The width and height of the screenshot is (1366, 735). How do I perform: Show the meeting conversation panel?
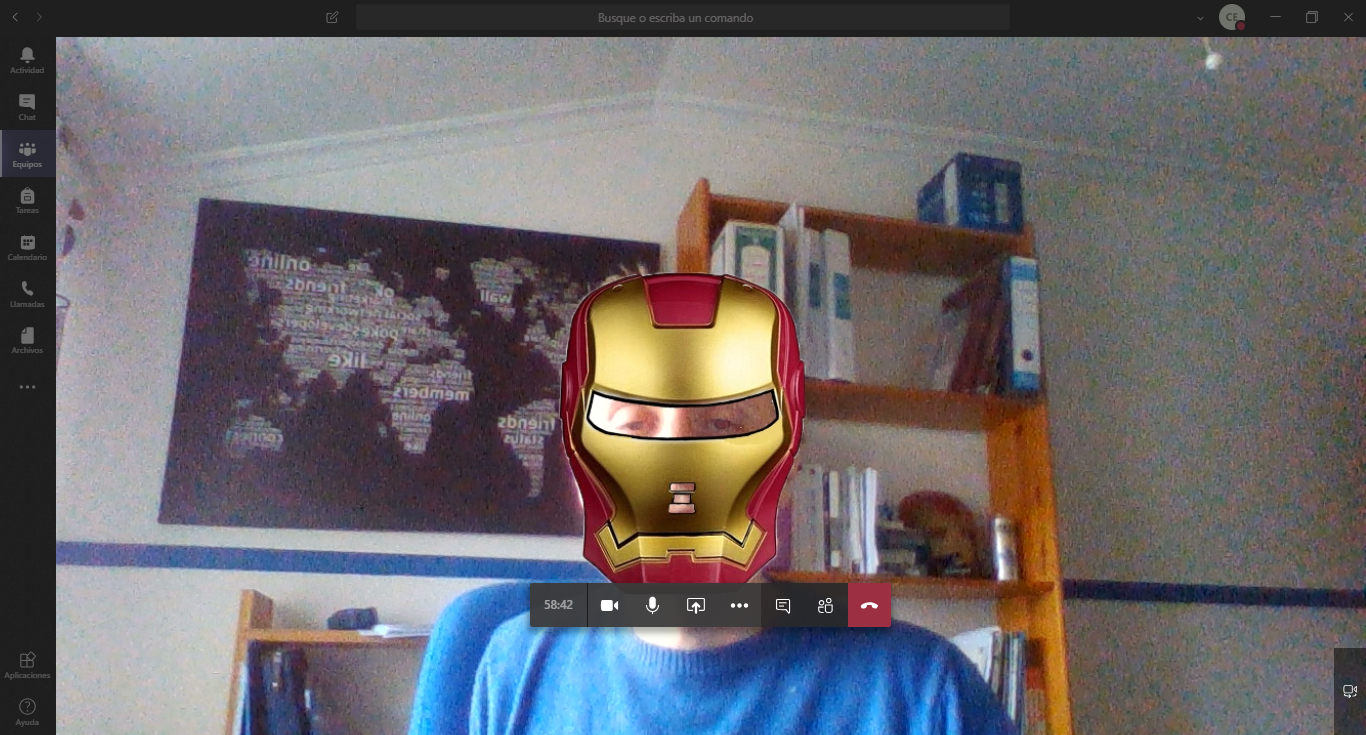tap(783, 605)
